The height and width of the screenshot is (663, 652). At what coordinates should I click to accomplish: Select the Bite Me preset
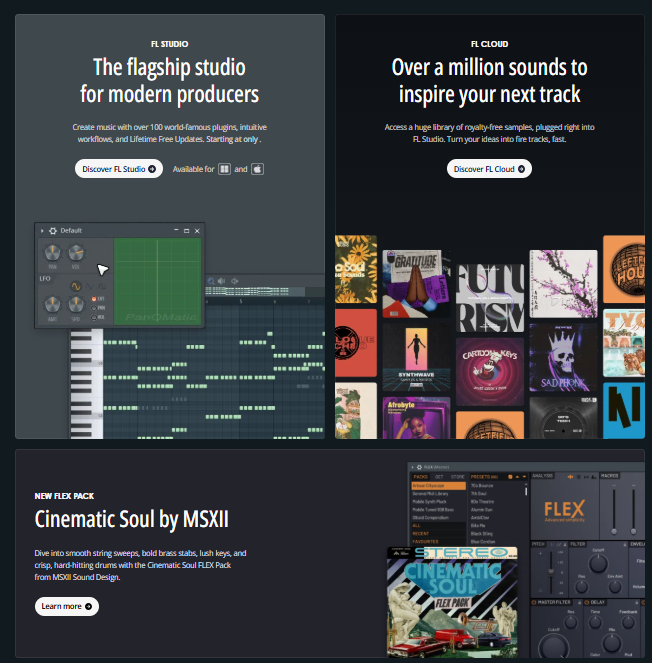pyautogui.click(x=478, y=526)
